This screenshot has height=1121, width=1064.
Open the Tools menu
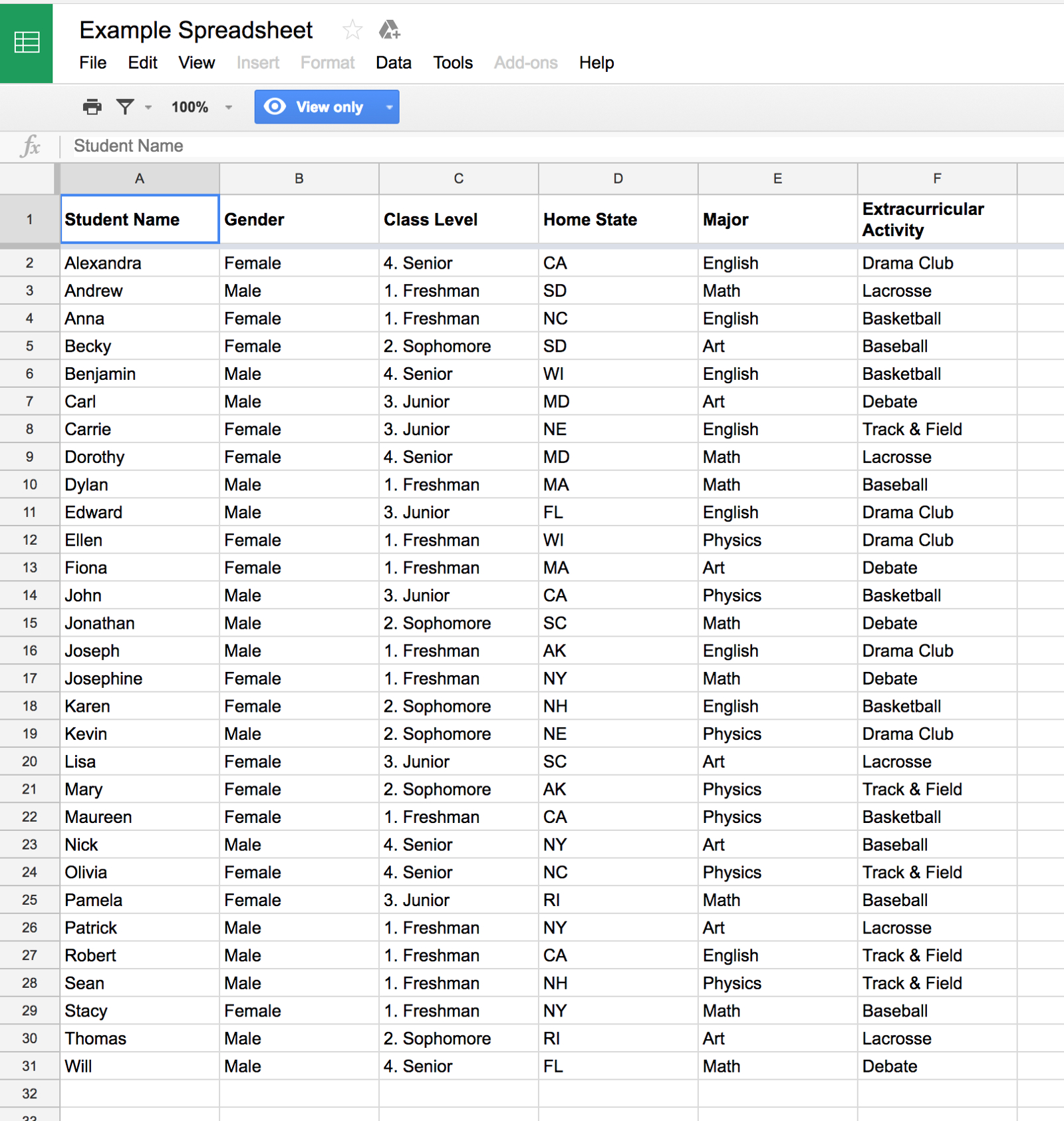pyautogui.click(x=453, y=63)
